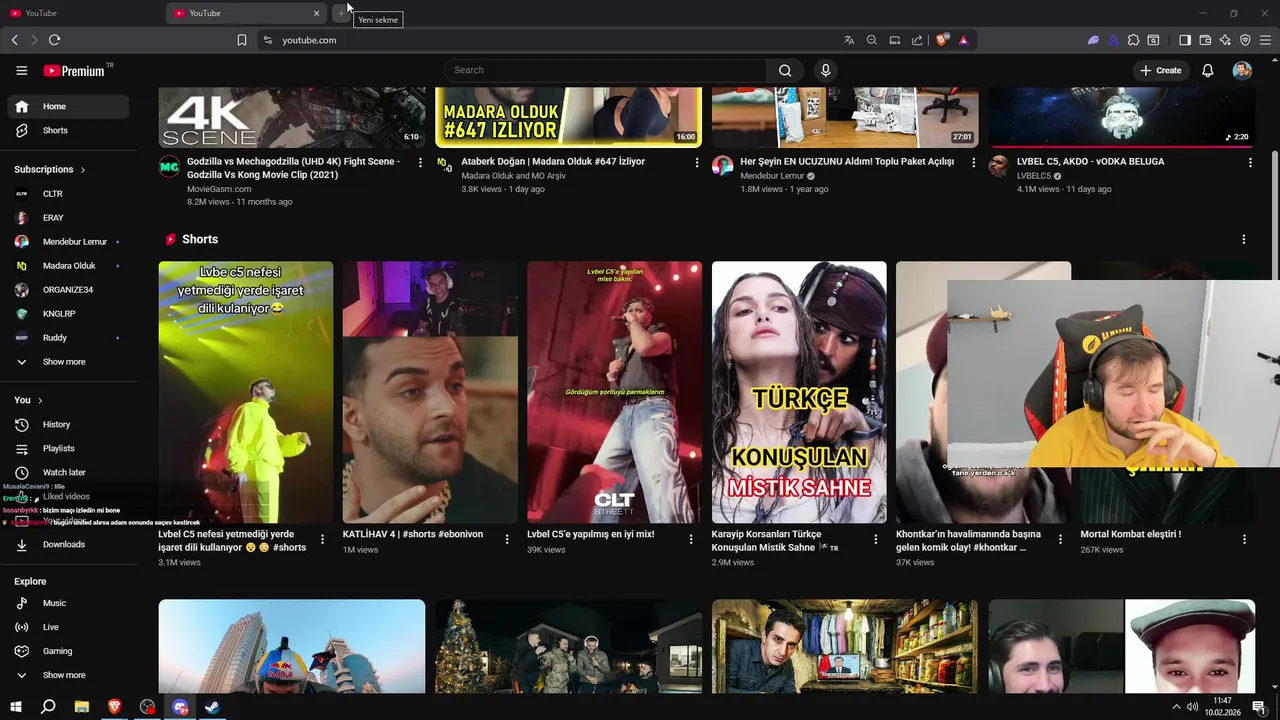Open Watch later list
1280x720 pixels.
[x=68, y=472]
